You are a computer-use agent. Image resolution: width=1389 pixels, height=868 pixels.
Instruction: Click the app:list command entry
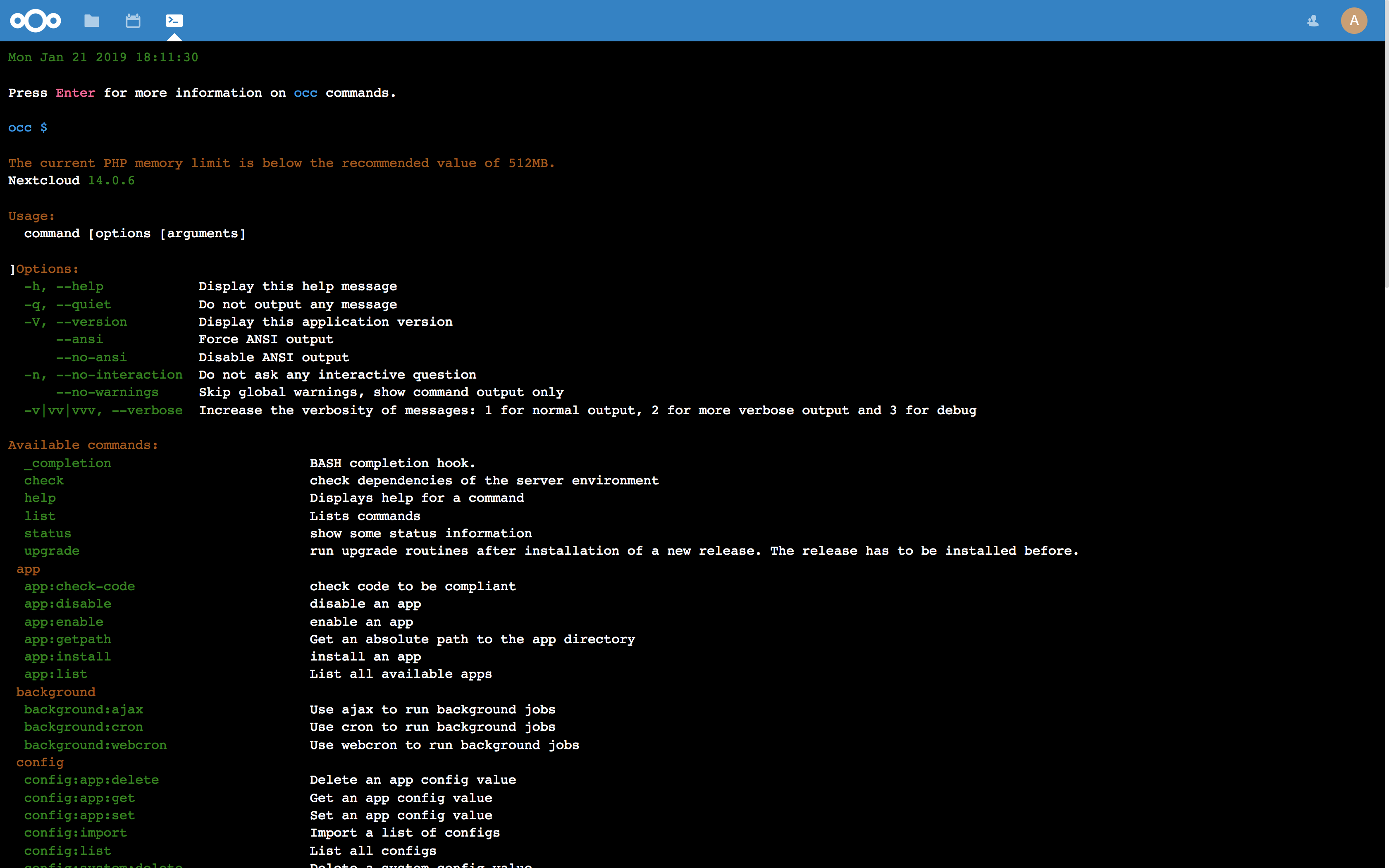[x=56, y=675]
